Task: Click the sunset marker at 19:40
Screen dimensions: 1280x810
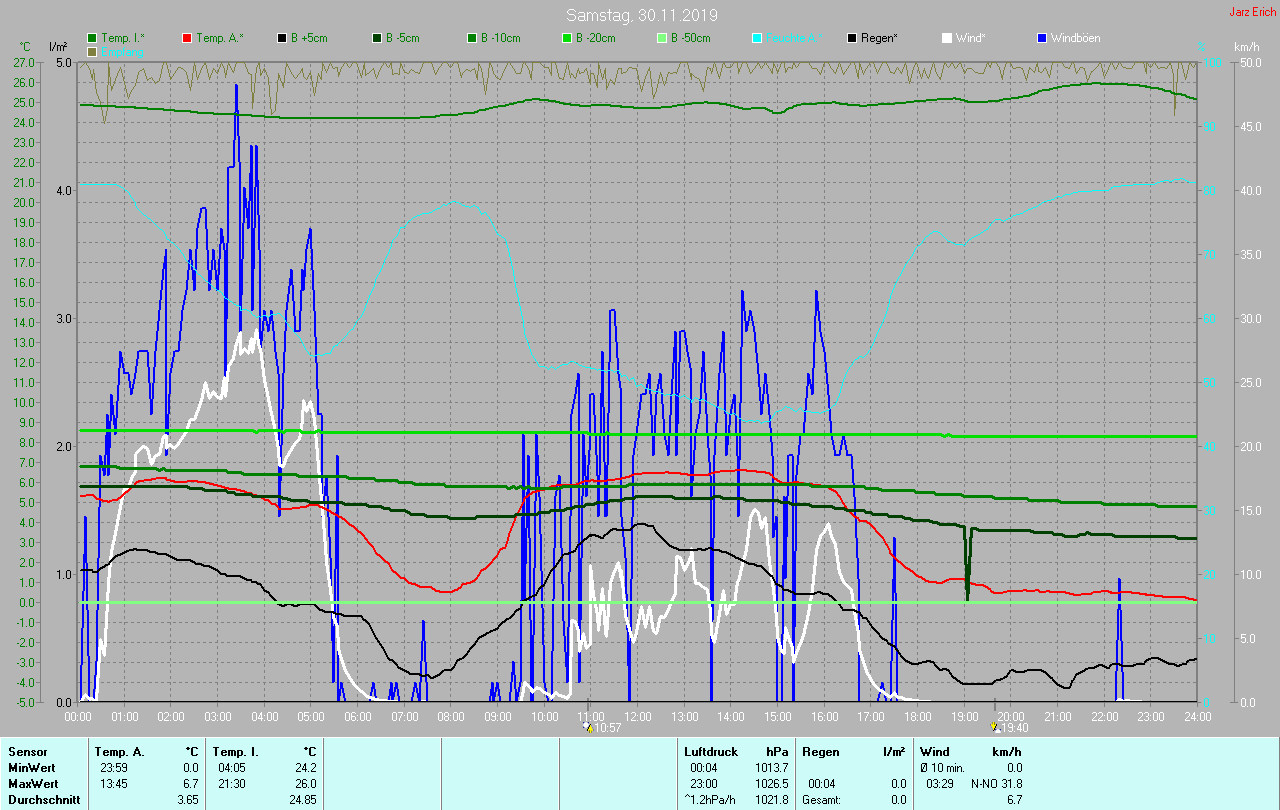Action: [x=994, y=727]
